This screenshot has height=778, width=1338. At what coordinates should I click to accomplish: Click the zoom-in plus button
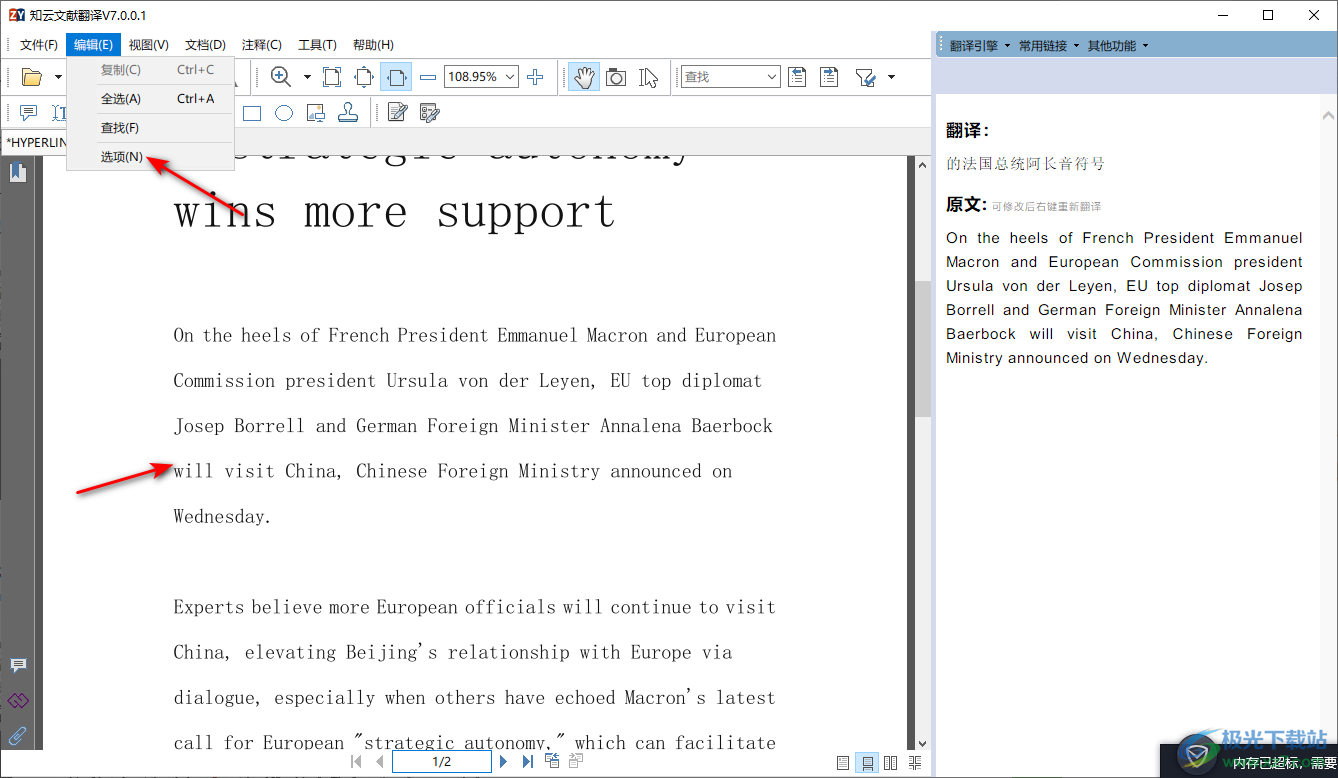(535, 77)
